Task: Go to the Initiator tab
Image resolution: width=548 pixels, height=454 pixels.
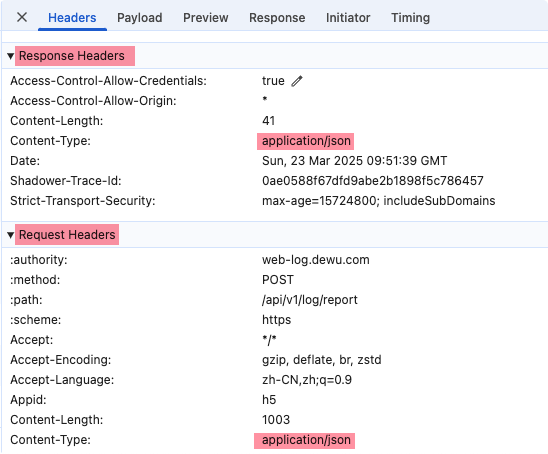Action: coord(348,18)
